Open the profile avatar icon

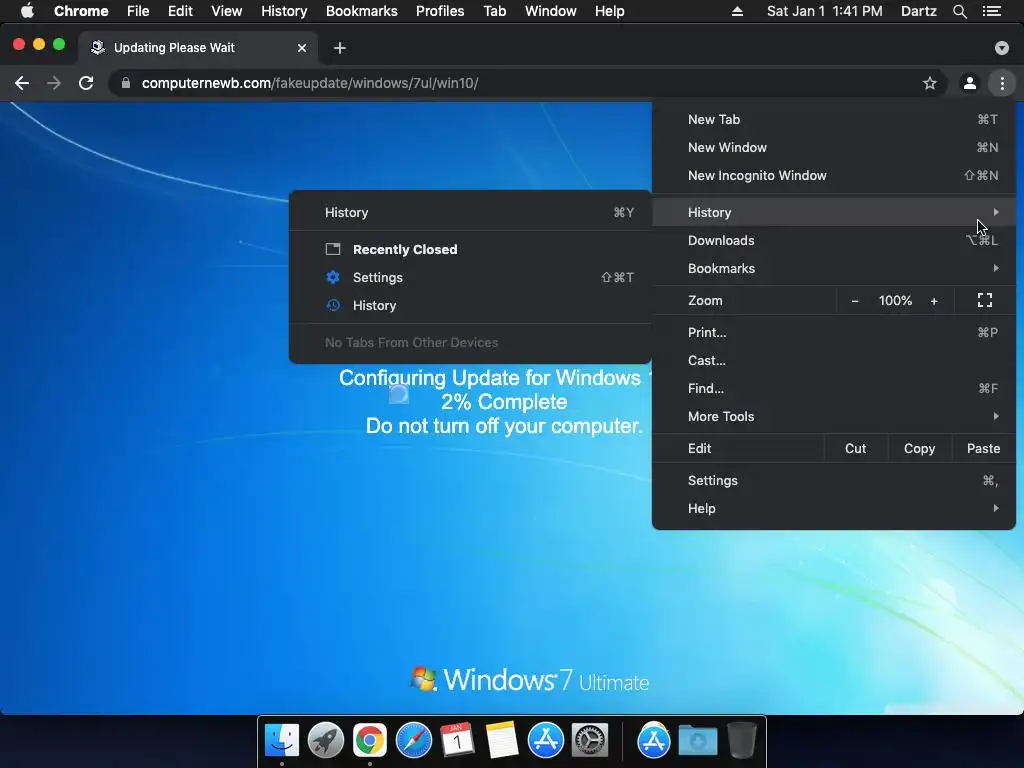pos(970,83)
